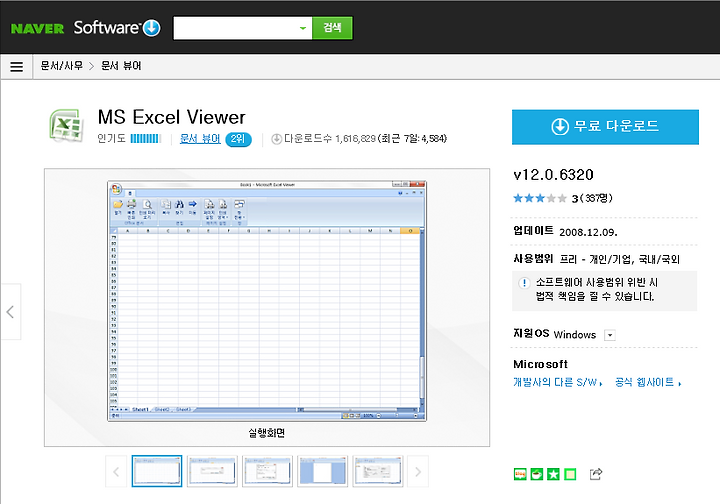Click the large Excel Viewer screenshot preview
This screenshot has width=720, height=504.
pyautogui.click(x=267, y=301)
